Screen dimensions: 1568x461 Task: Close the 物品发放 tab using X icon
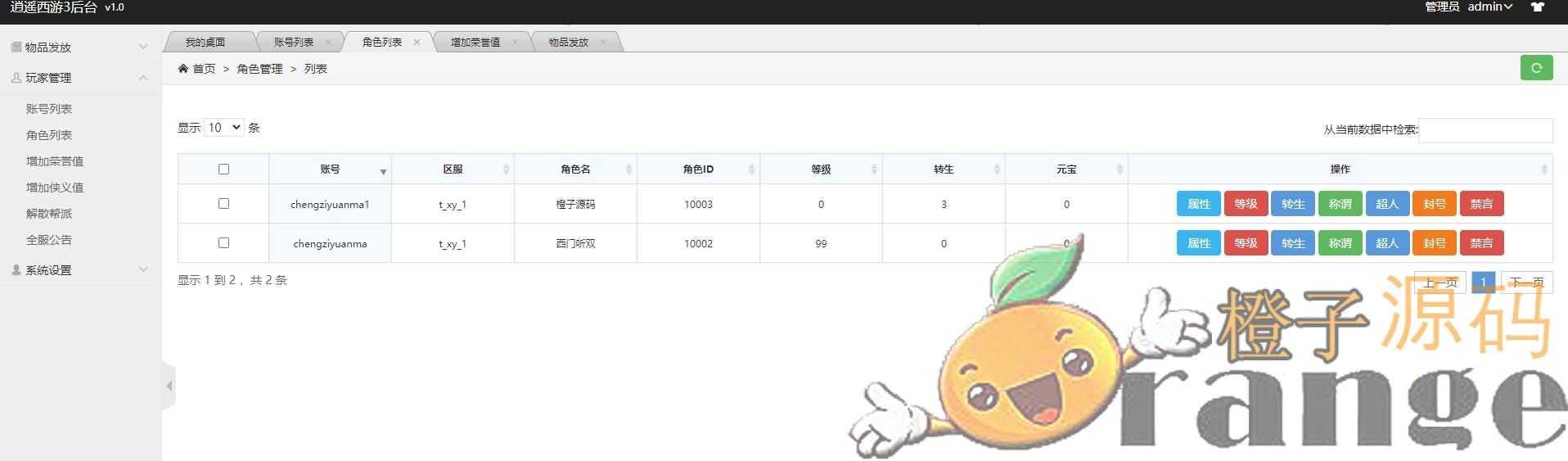(x=603, y=43)
